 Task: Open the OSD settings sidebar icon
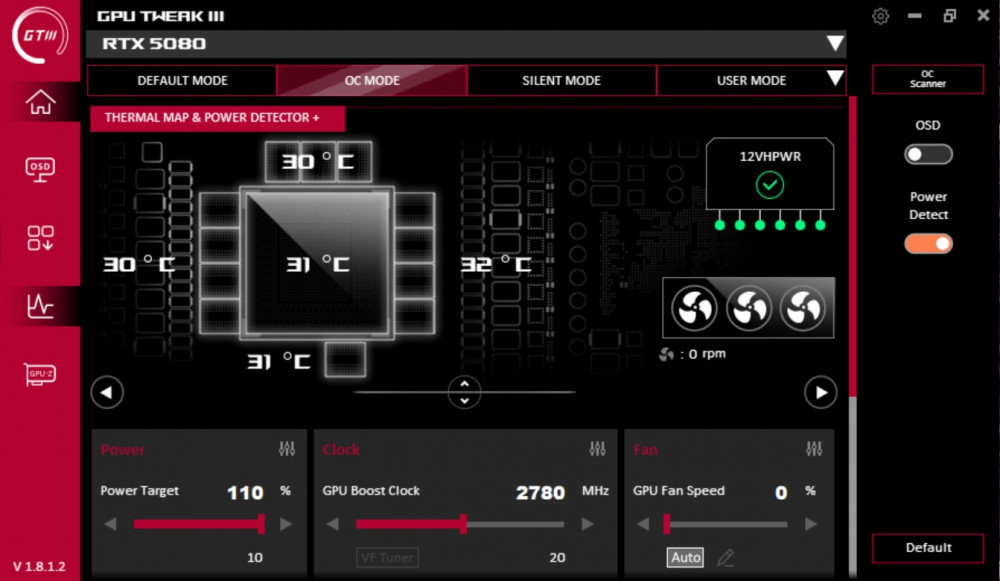[40, 169]
